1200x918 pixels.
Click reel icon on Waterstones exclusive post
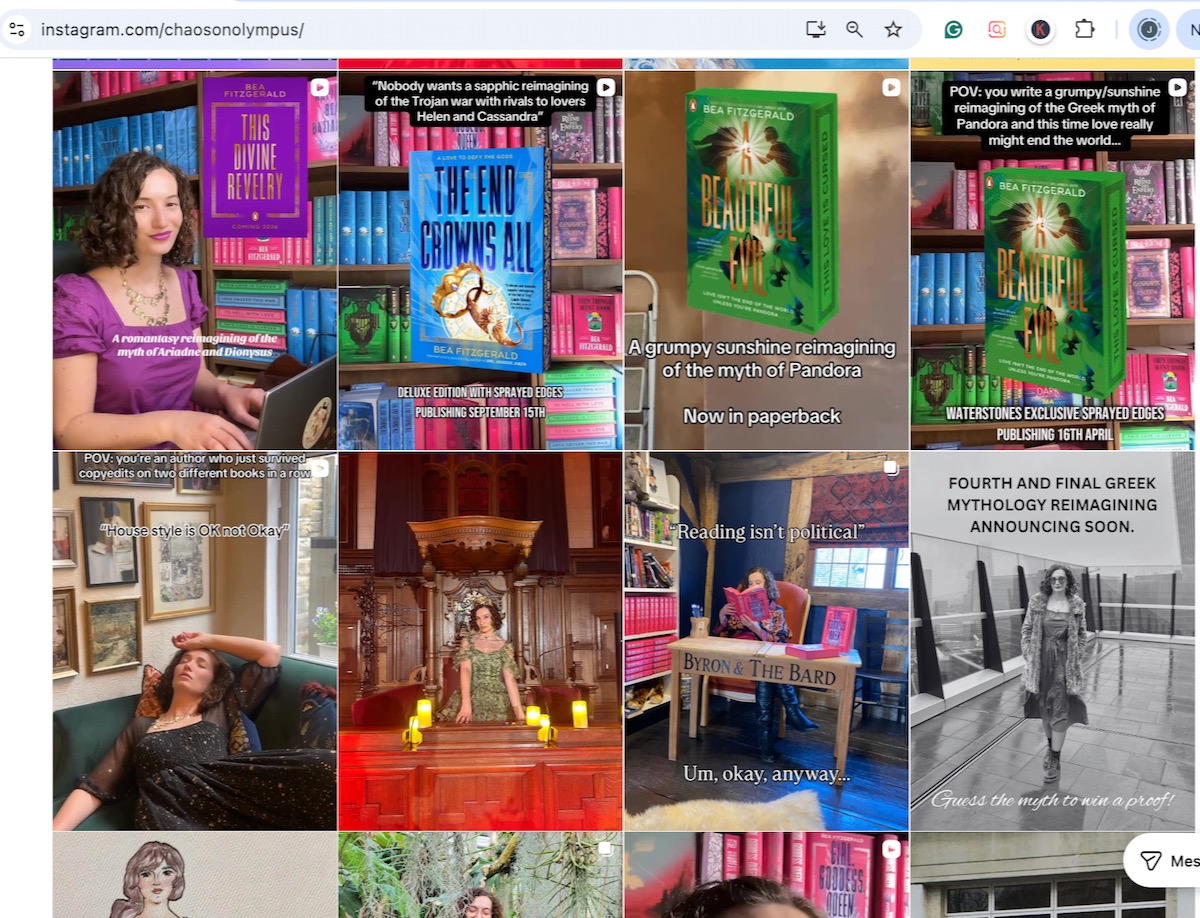(x=1177, y=88)
